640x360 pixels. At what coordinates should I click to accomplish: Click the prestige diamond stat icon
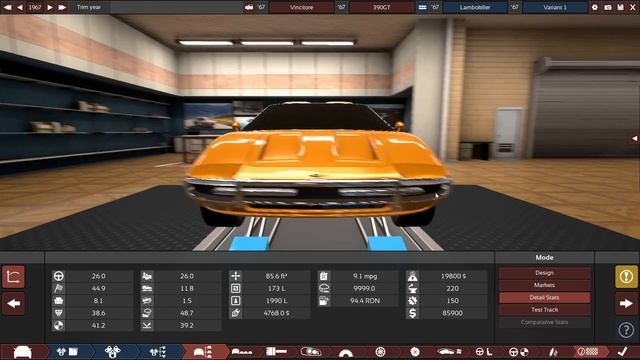[x=58, y=313]
